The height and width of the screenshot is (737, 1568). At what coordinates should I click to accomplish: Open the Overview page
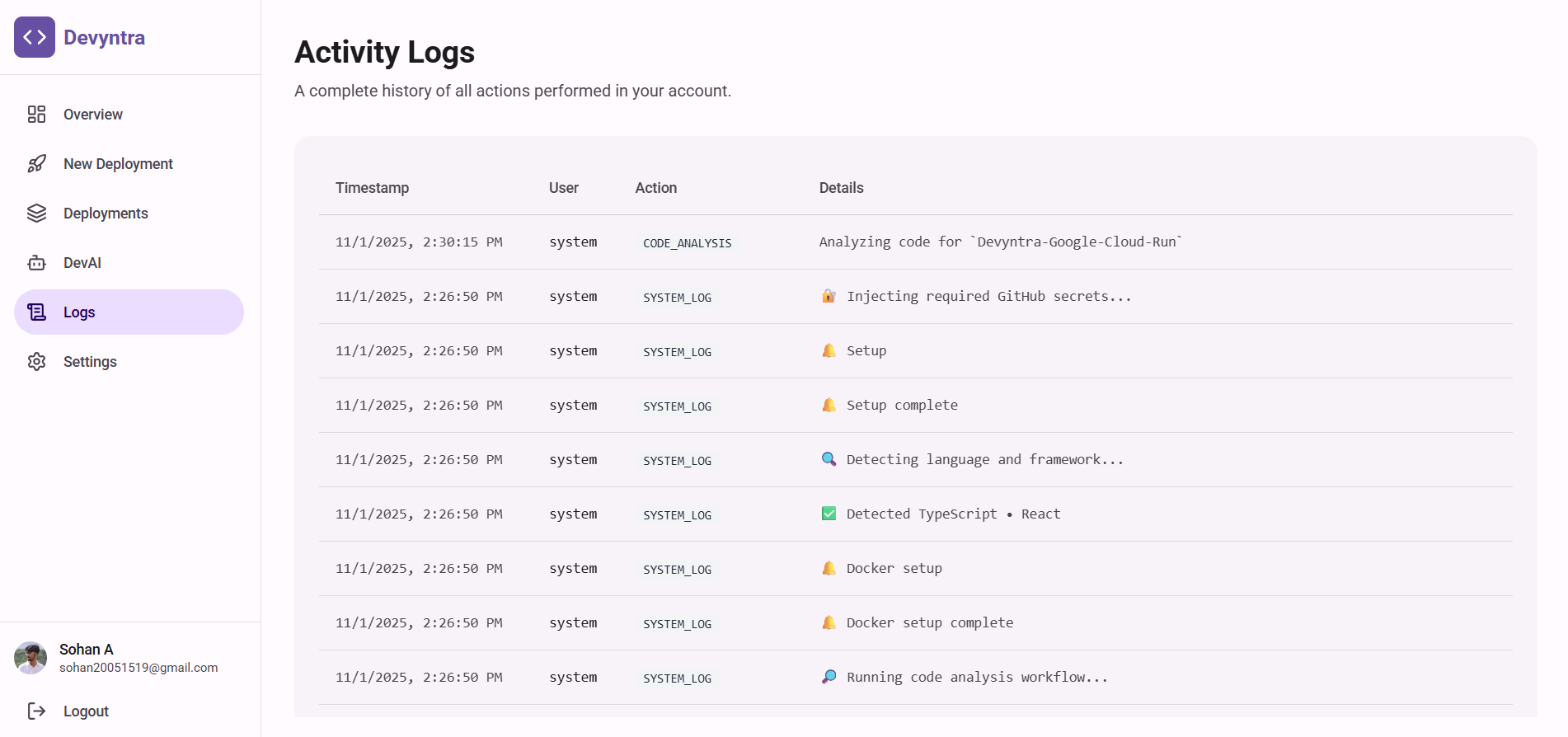93,115
